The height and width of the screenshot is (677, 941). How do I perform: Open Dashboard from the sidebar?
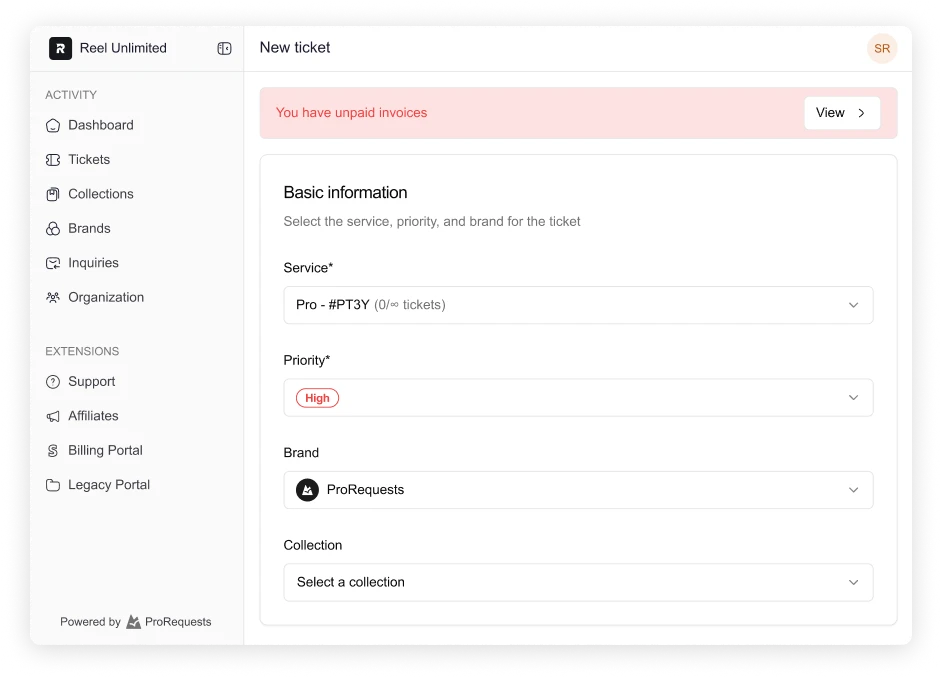[101, 125]
